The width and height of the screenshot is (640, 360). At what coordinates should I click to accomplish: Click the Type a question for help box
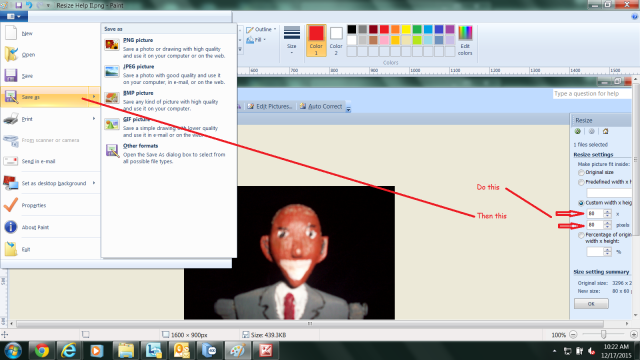pos(592,94)
